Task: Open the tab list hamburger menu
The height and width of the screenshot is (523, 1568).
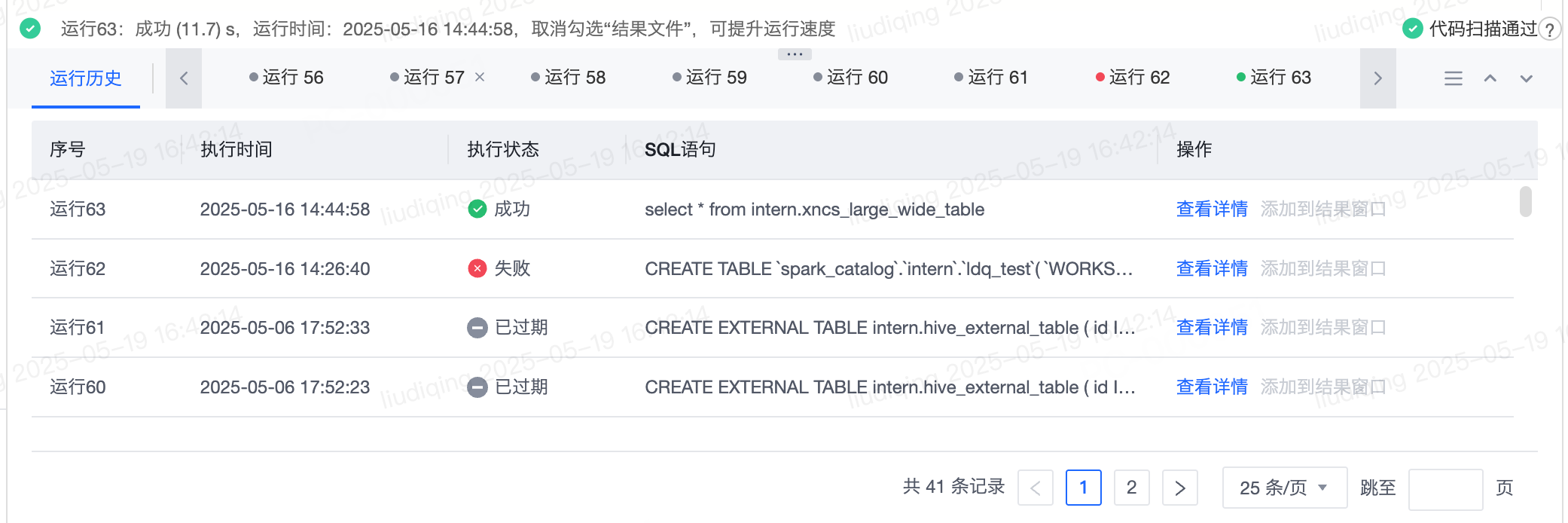Action: (x=1453, y=78)
